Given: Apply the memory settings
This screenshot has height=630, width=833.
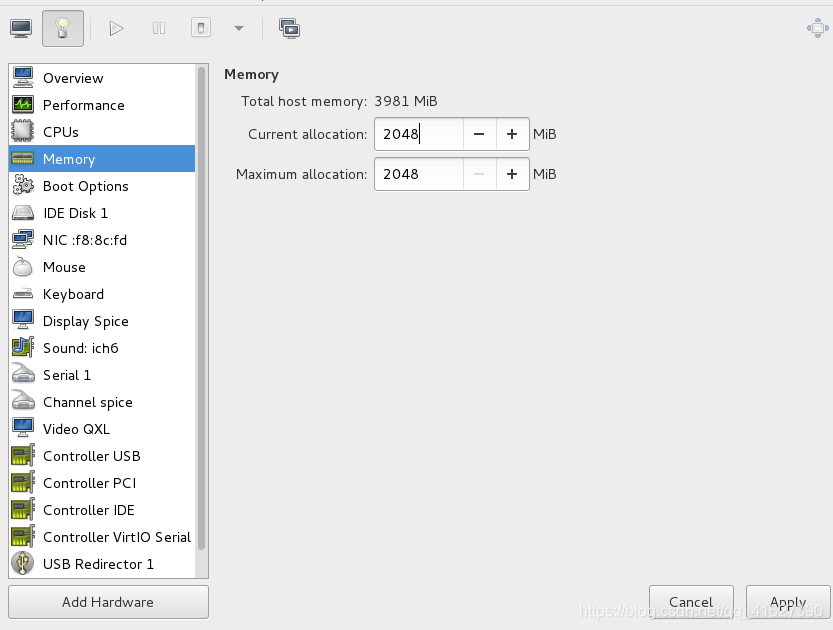Looking at the screenshot, I should (788, 602).
